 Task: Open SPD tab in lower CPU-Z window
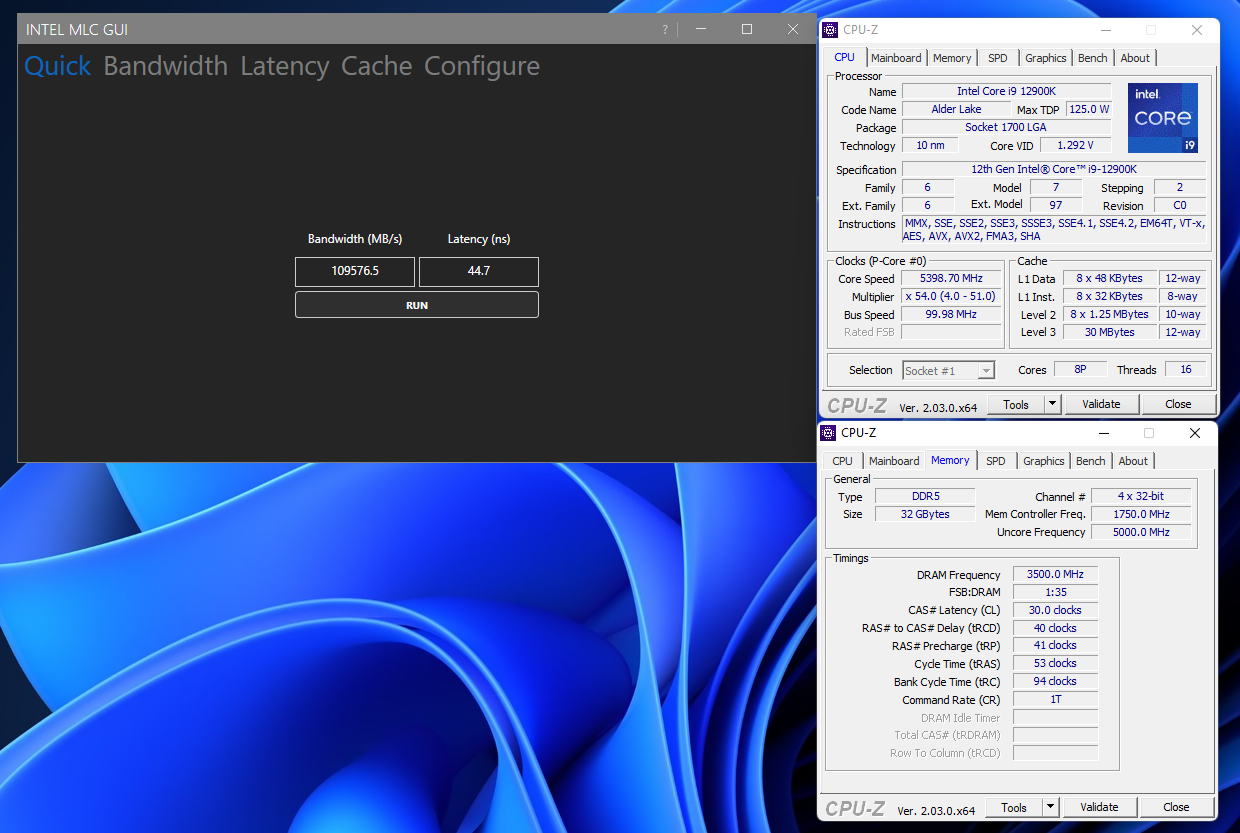click(996, 461)
